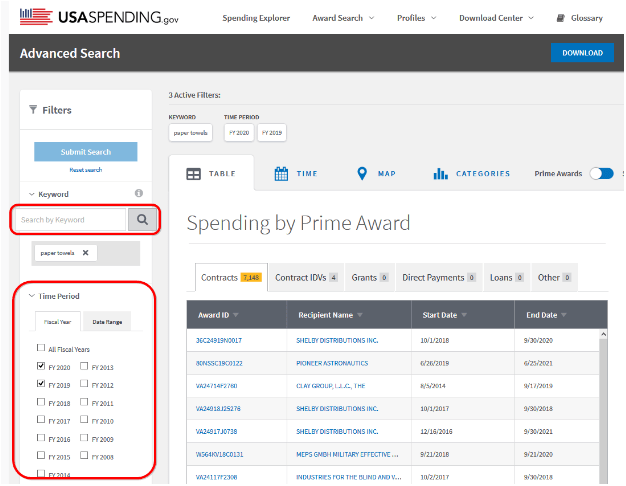Select the Grants tab
The width and height of the screenshot is (626, 486).
coord(370,277)
